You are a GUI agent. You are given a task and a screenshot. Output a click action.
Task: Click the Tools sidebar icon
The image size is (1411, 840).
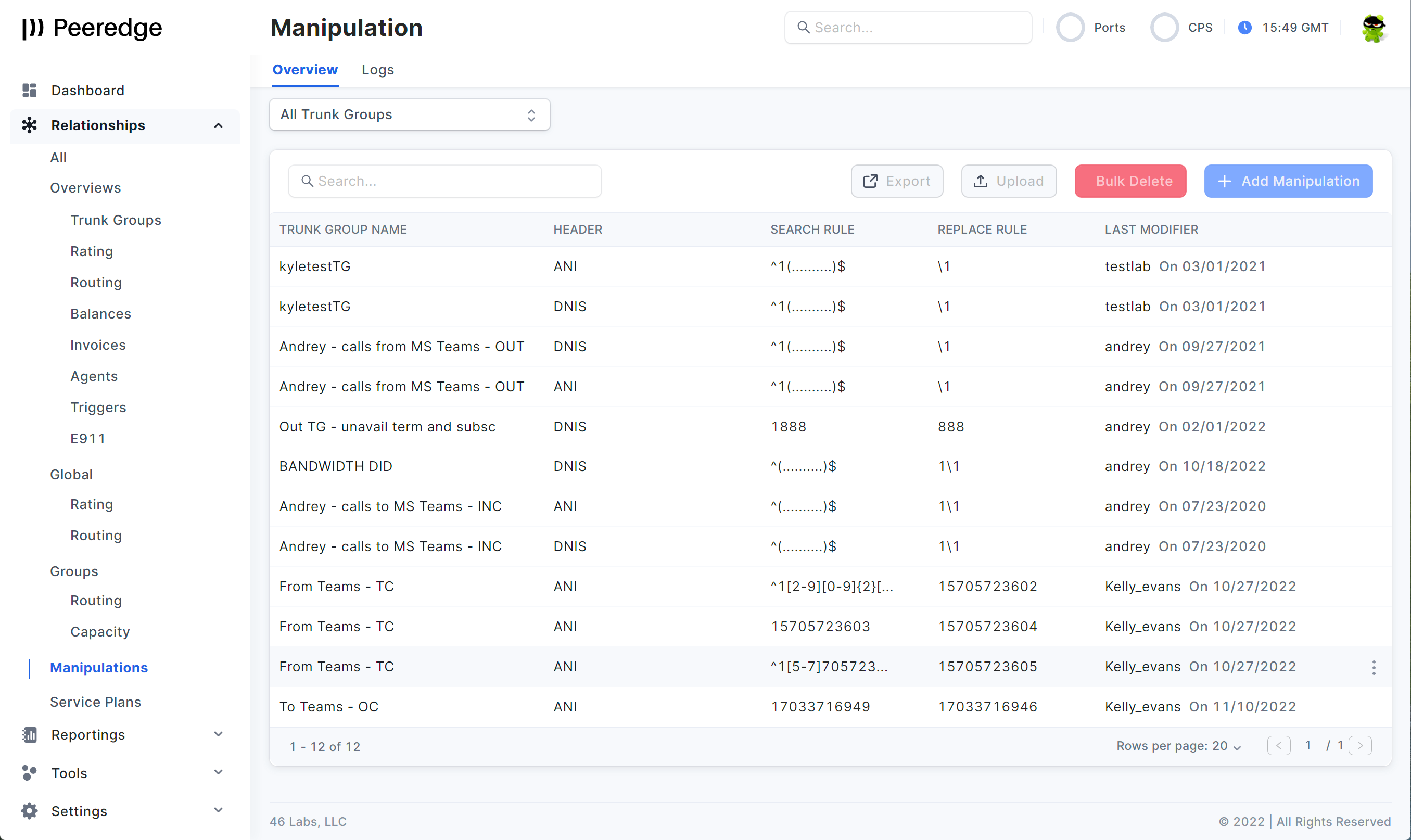(30, 773)
